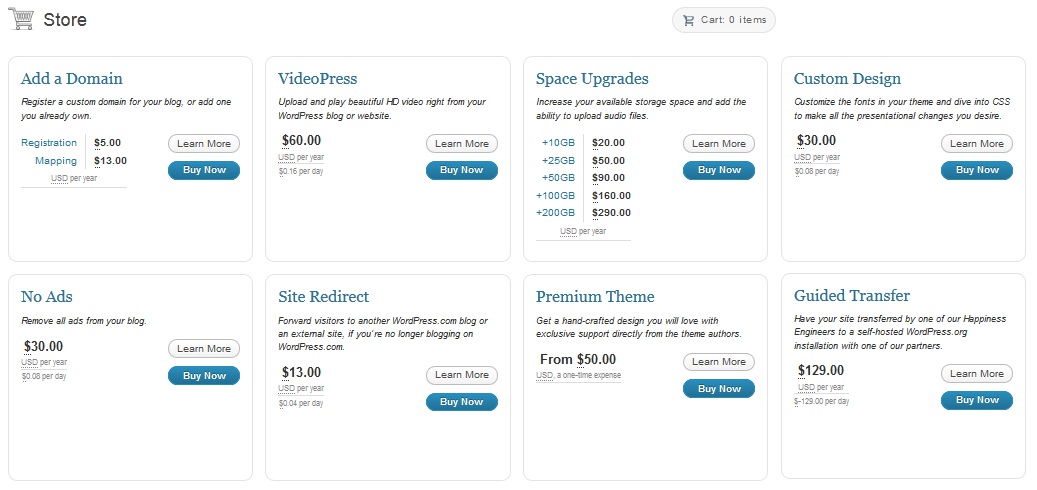Open the Cart: 0 items button
The image size is (1037, 490).
coord(724,20)
